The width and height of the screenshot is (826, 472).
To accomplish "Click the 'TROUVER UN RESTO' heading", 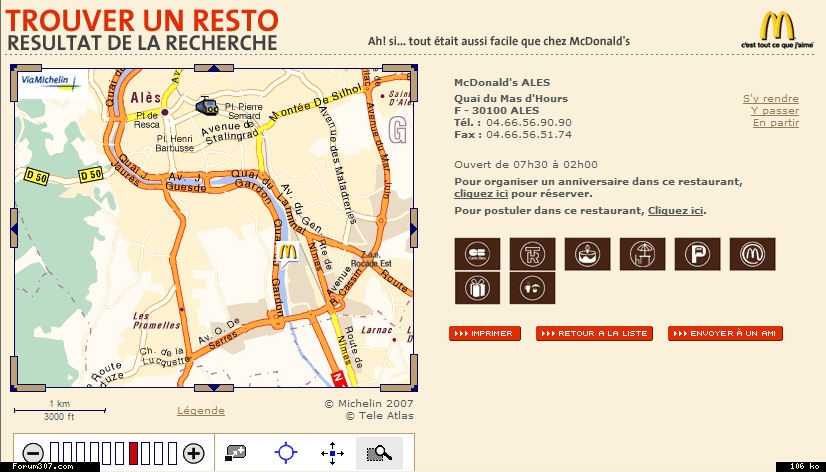I will (142, 20).
